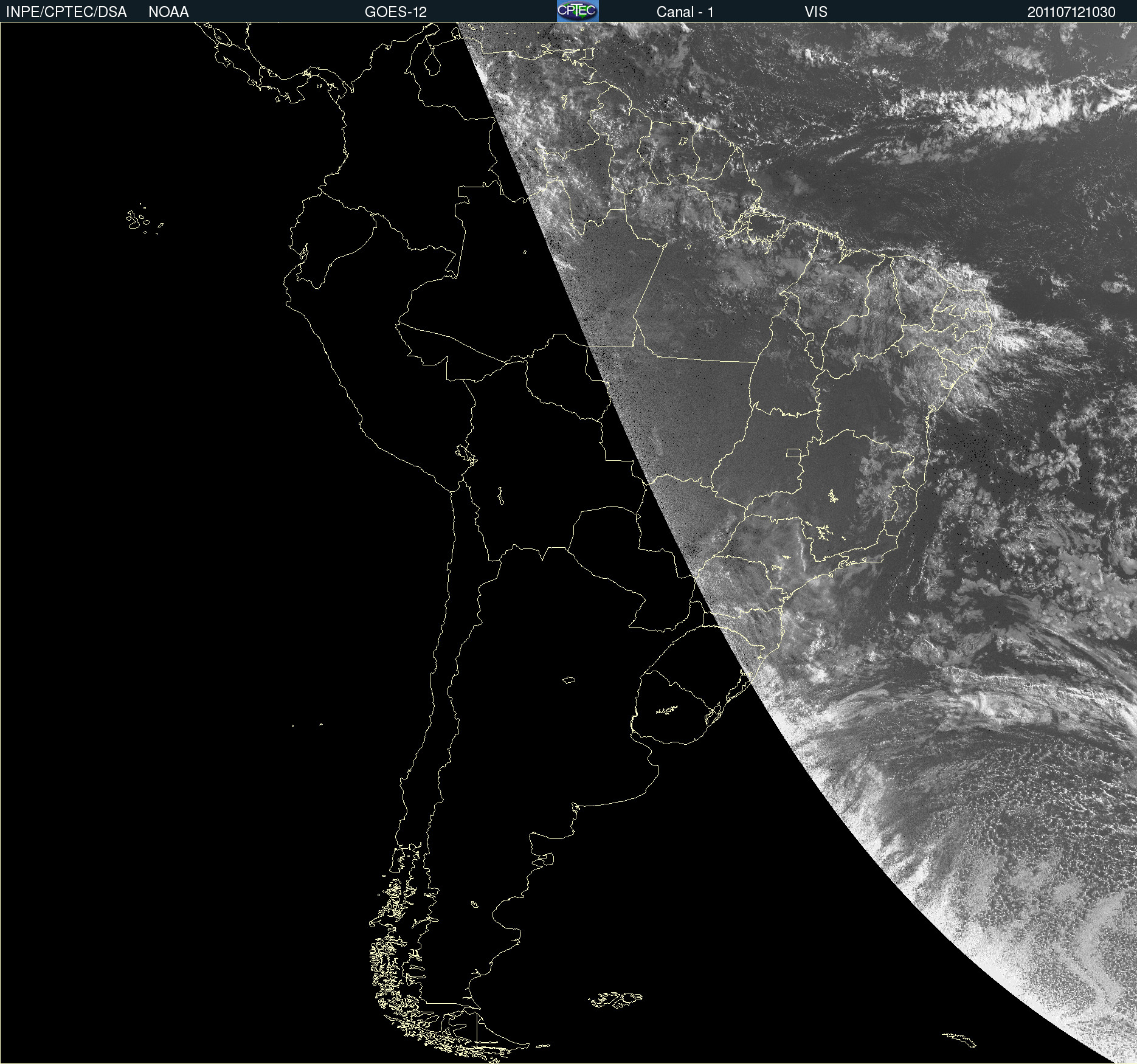
Task: Click the GOES-12 satellite label
Action: (396, 12)
